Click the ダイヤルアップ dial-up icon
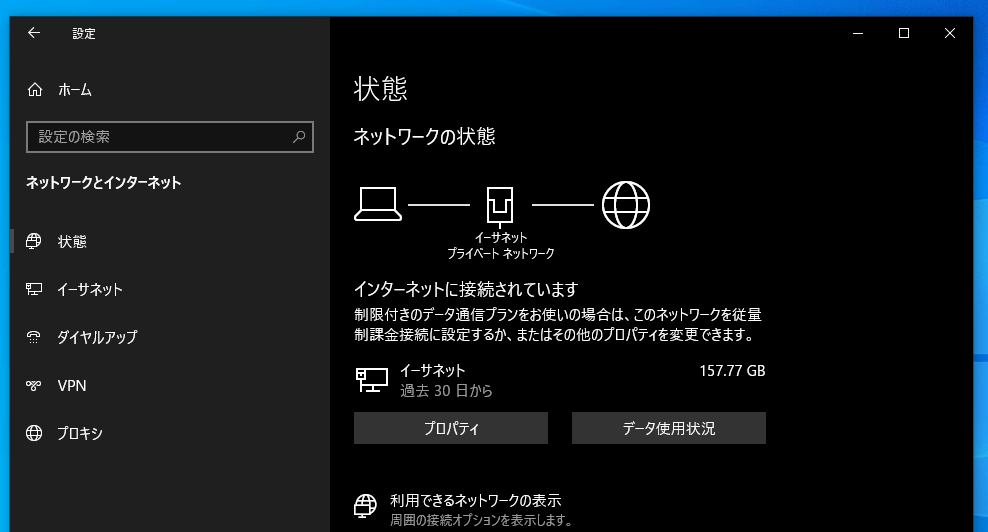988x532 pixels. coord(33,337)
